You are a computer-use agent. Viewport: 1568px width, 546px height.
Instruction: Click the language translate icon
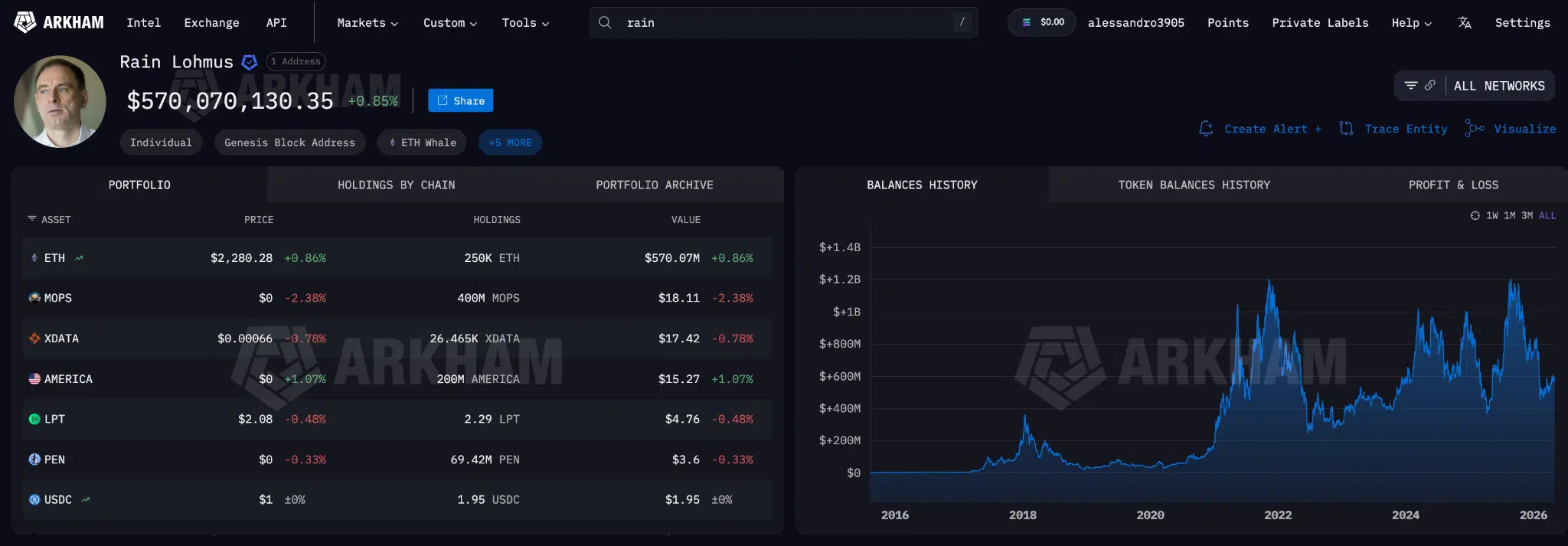pyautogui.click(x=1464, y=23)
